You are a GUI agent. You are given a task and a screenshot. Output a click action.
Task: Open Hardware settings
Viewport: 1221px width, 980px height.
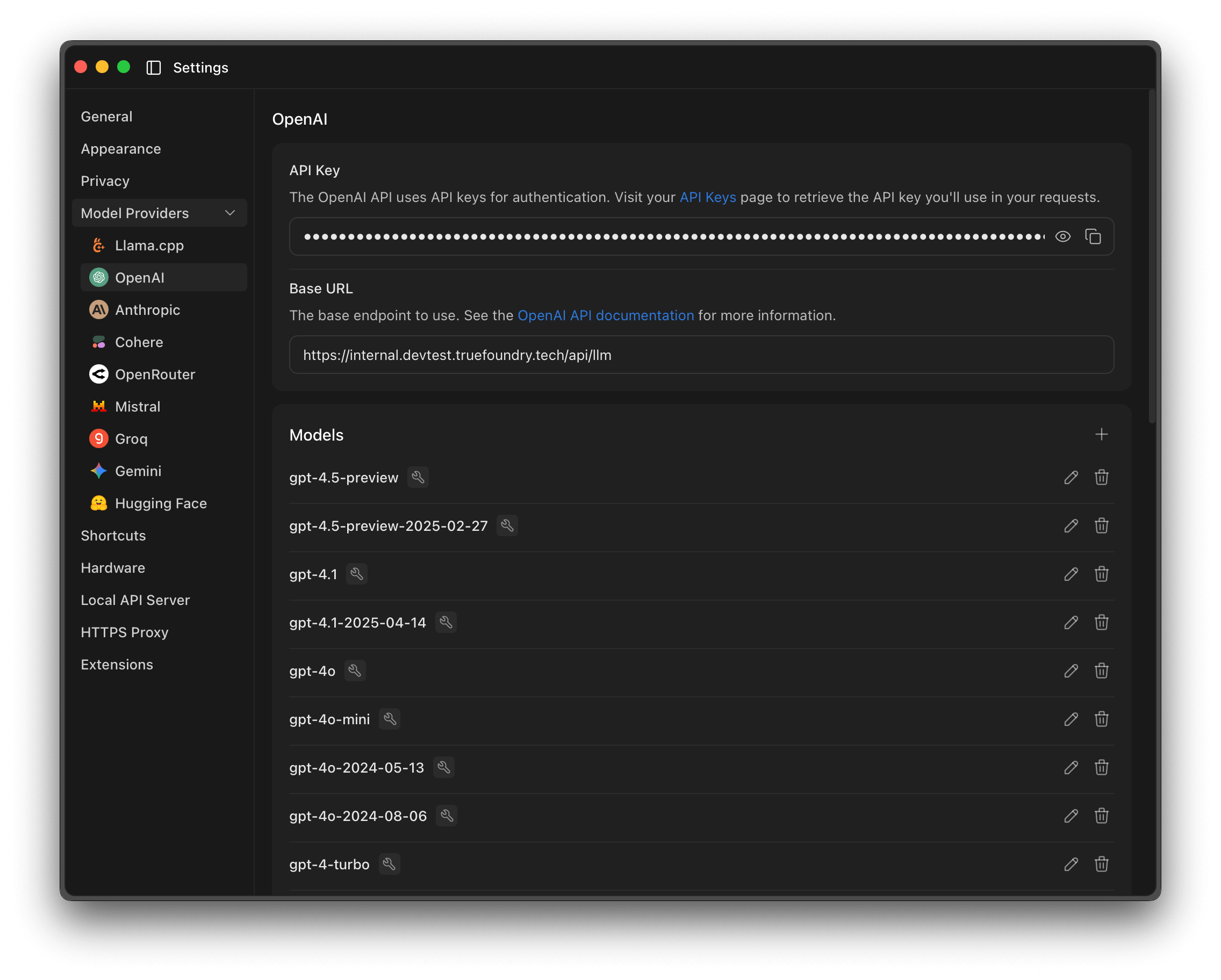coord(113,567)
